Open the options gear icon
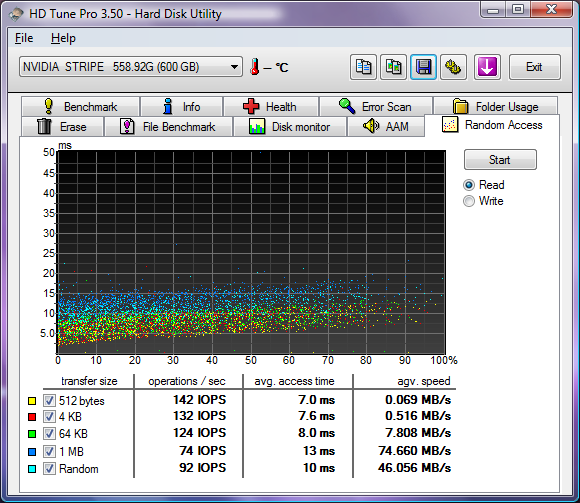Viewport: 580px width, 503px height. (x=453, y=67)
